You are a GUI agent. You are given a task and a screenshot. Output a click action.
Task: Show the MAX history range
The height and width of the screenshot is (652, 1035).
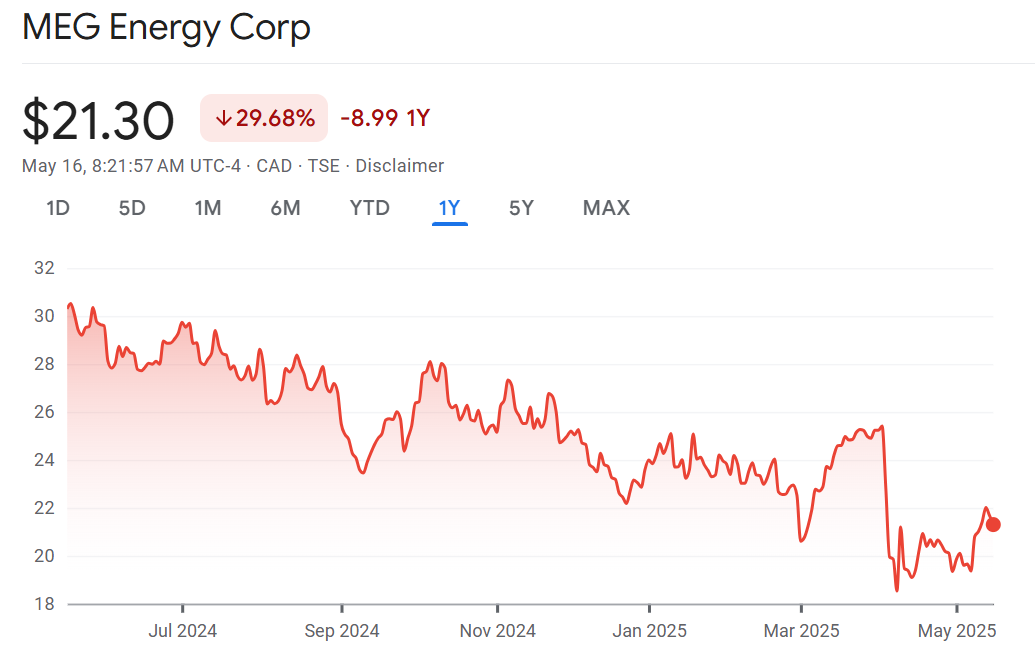click(x=606, y=208)
